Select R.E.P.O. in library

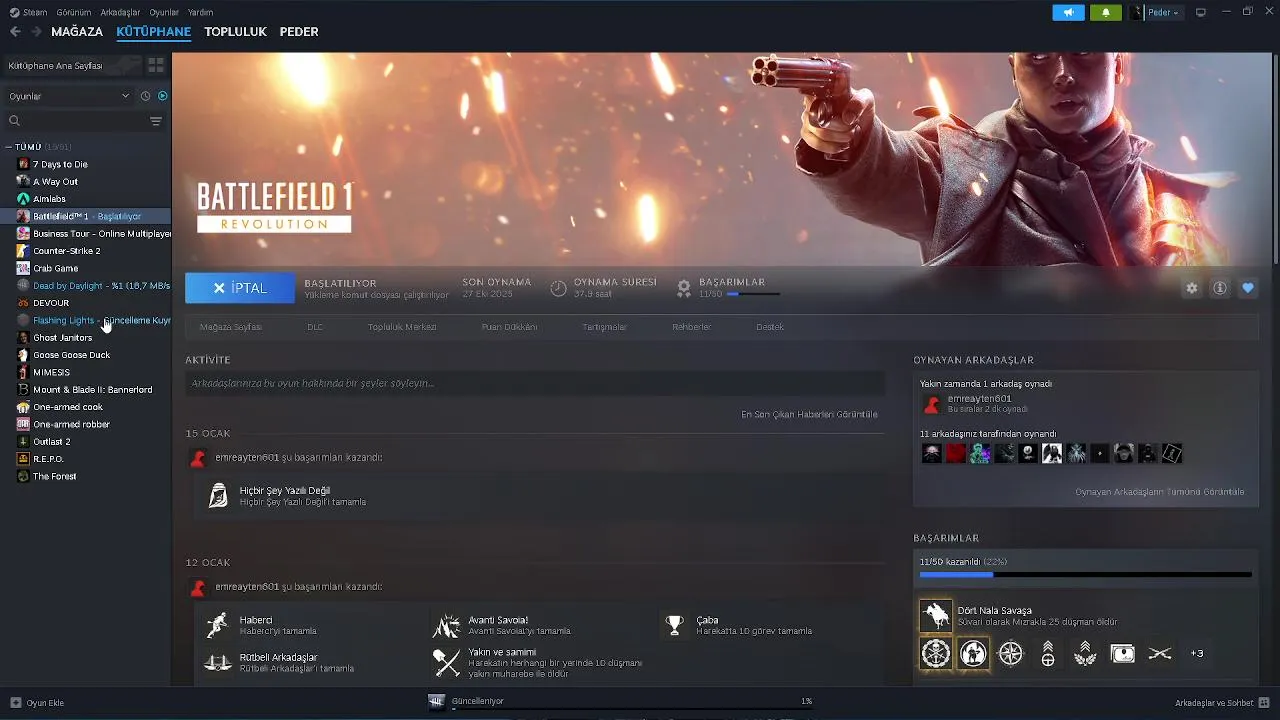[86, 459]
